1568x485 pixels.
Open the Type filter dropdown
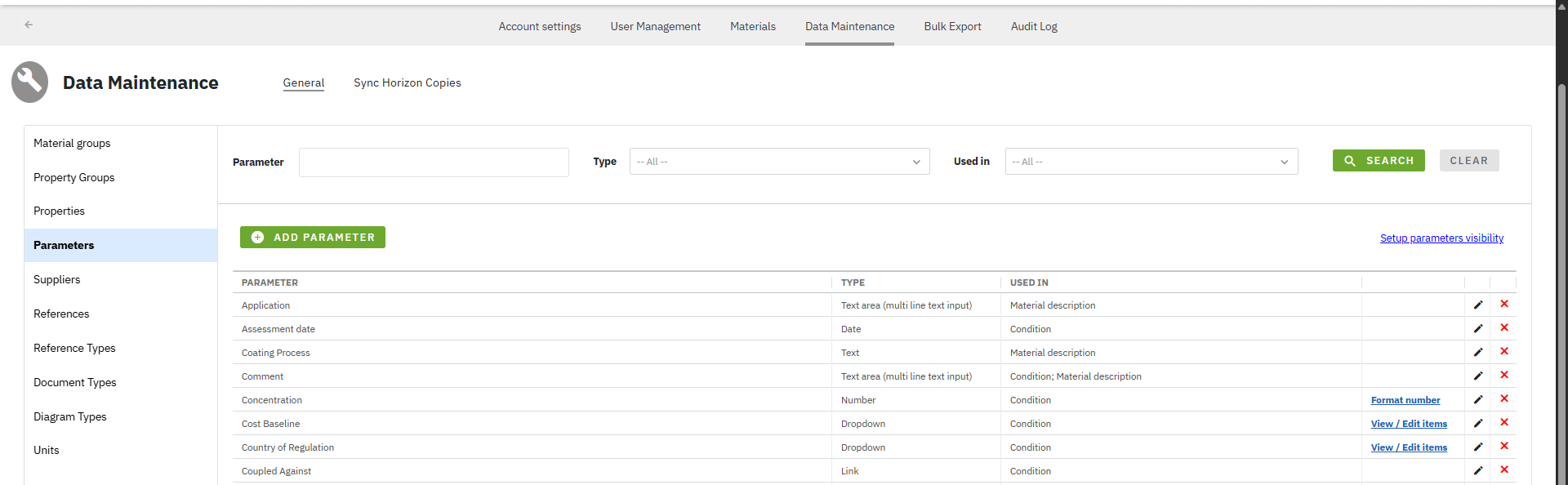(x=779, y=162)
